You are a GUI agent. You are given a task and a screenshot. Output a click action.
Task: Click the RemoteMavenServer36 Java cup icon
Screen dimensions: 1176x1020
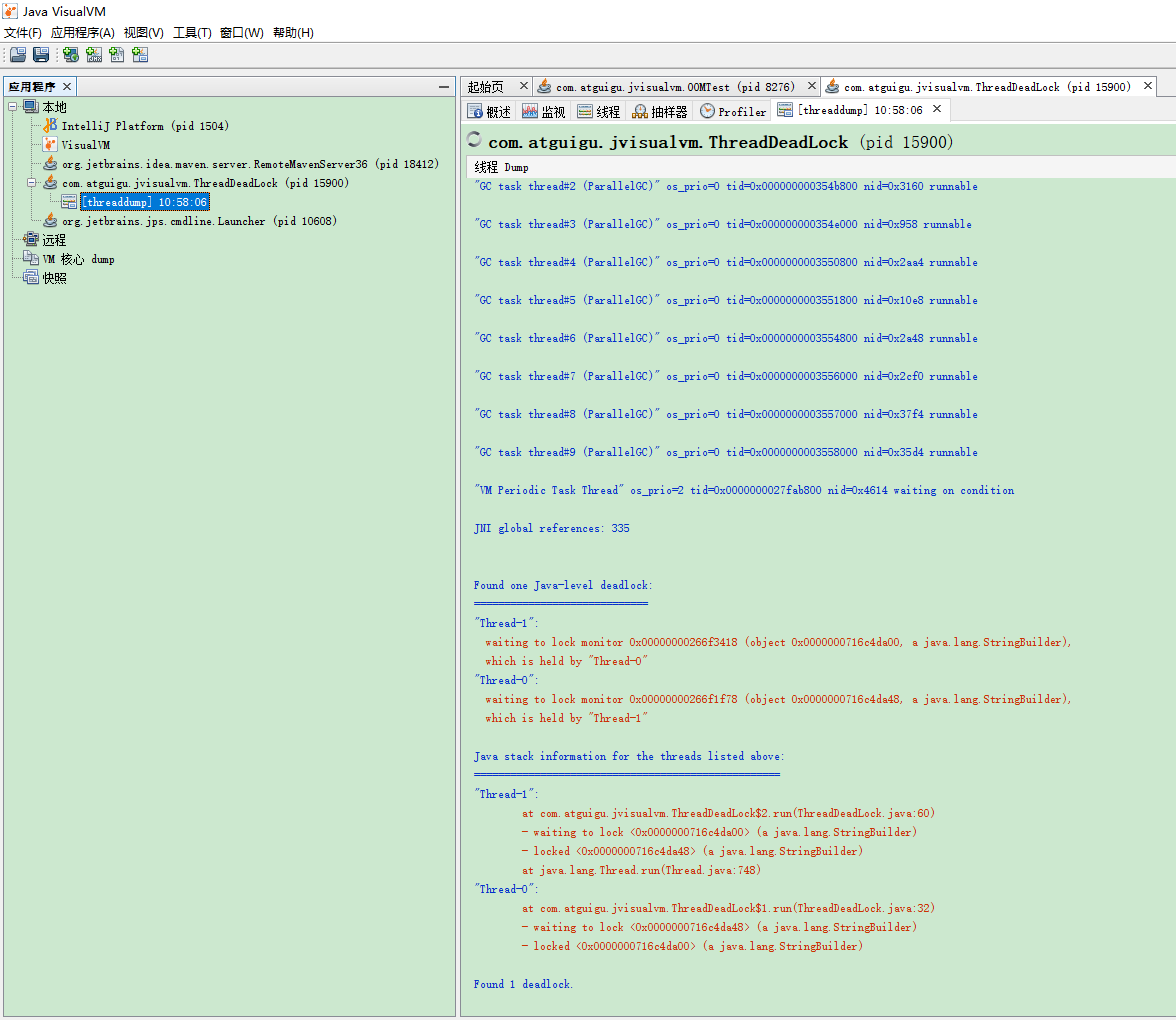click(50, 164)
